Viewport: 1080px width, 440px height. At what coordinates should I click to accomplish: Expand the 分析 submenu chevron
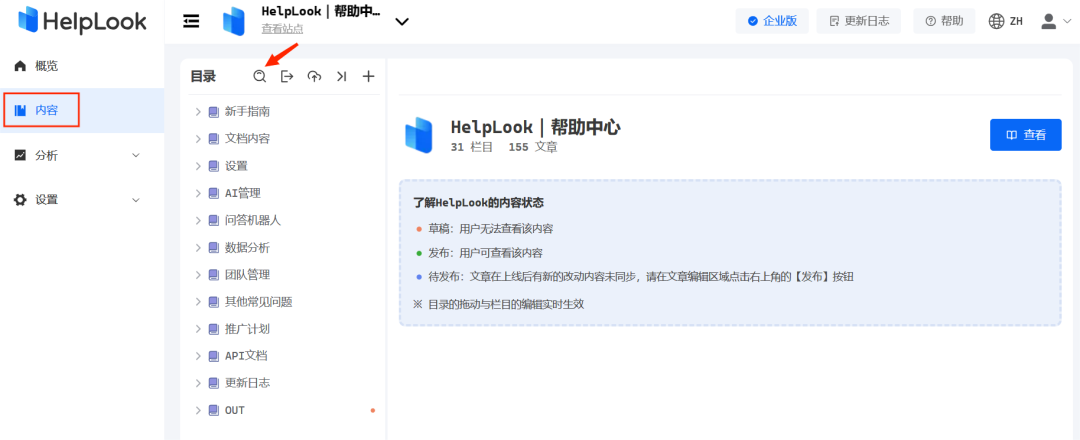coord(136,156)
